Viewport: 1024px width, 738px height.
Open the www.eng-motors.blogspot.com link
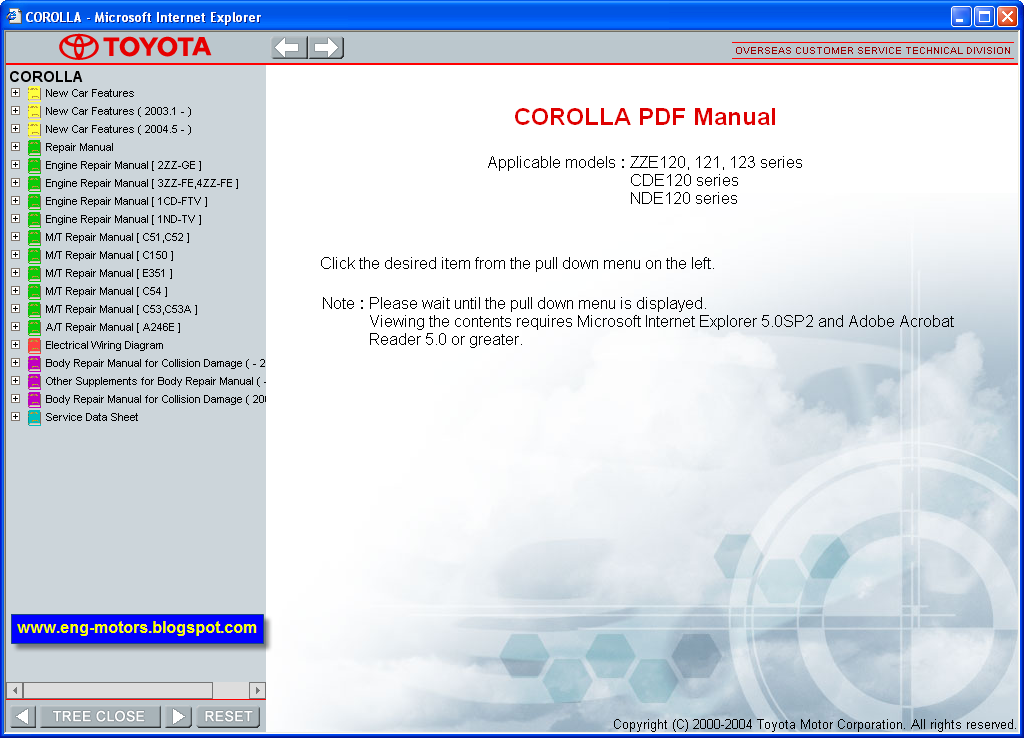136,629
